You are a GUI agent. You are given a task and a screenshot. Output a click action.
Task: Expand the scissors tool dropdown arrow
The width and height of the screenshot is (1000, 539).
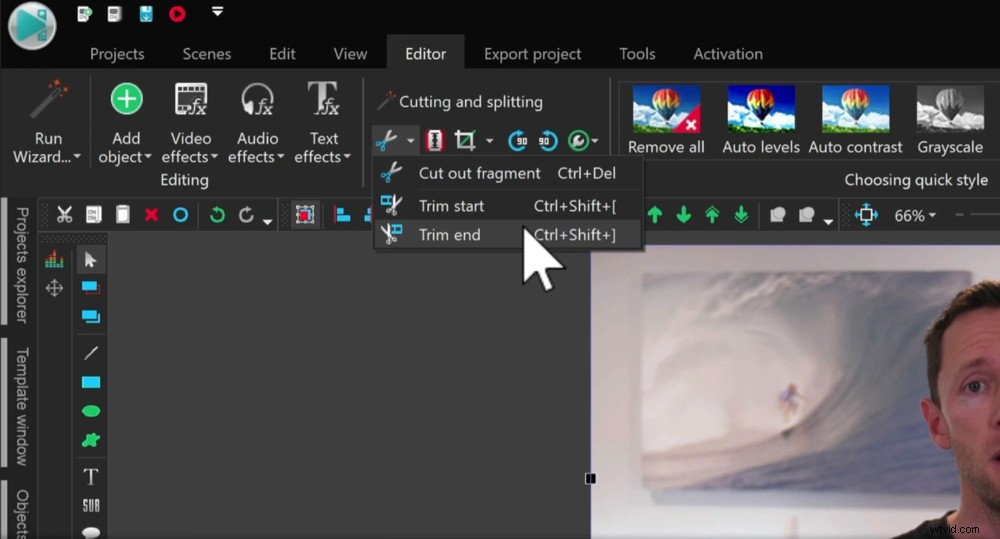pyautogui.click(x=411, y=140)
